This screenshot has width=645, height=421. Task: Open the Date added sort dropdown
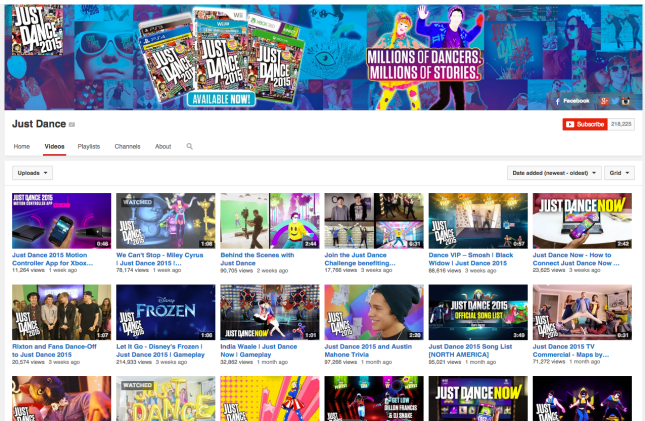click(x=553, y=173)
